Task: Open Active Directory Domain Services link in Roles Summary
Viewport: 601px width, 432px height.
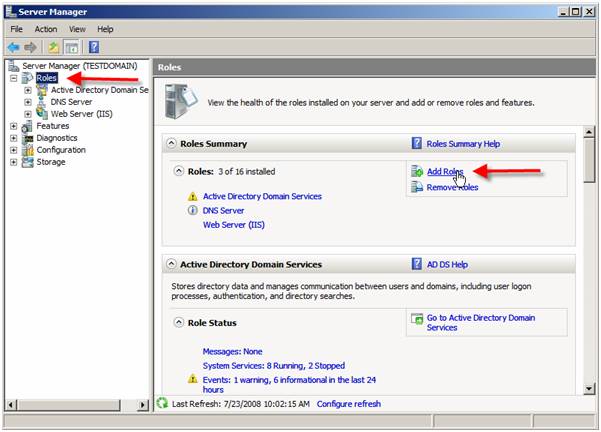Action: [x=262, y=196]
